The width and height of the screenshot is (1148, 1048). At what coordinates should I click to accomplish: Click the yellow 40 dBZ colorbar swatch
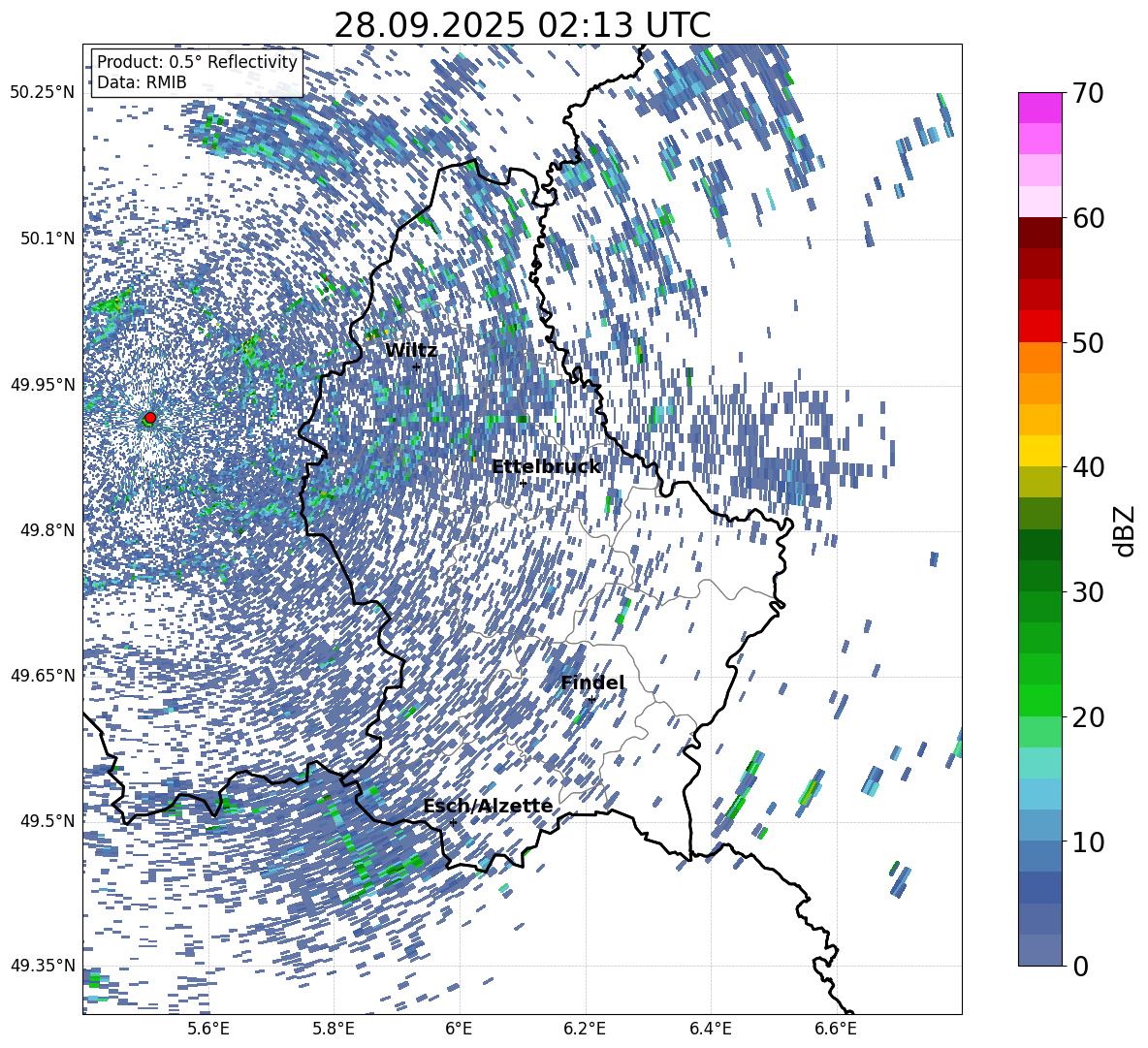(x=1039, y=451)
